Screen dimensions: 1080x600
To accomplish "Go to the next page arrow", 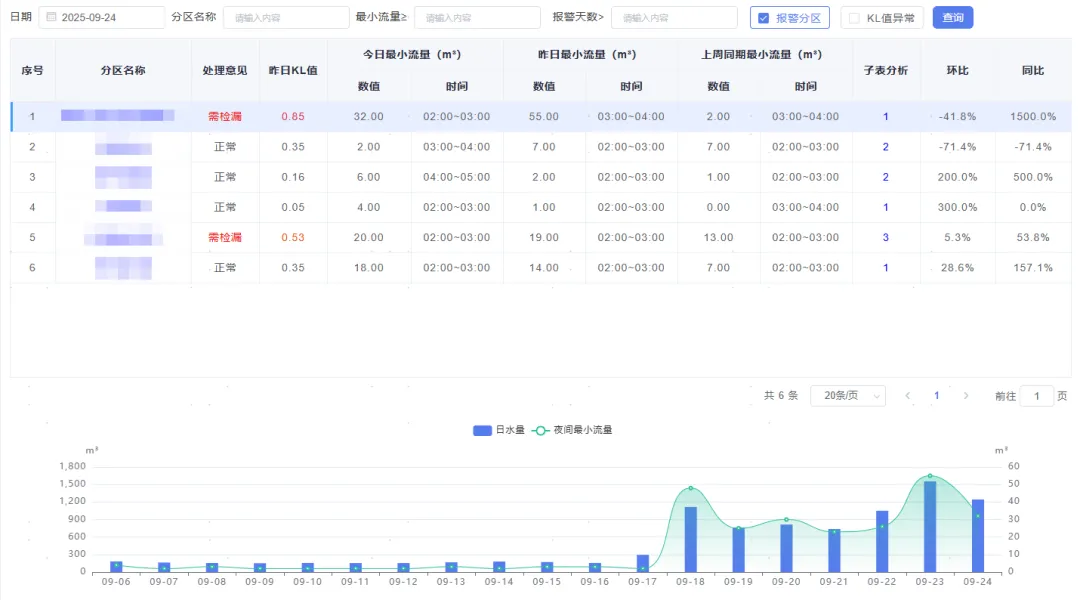I will 965,396.
